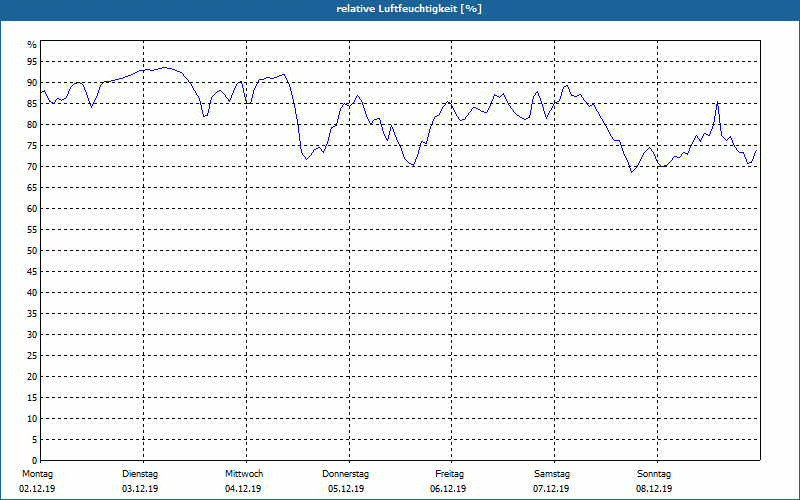Select the '04.12.19' date label
Image resolution: width=800 pixels, height=500 pixels.
pyautogui.click(x=243, y=489)
